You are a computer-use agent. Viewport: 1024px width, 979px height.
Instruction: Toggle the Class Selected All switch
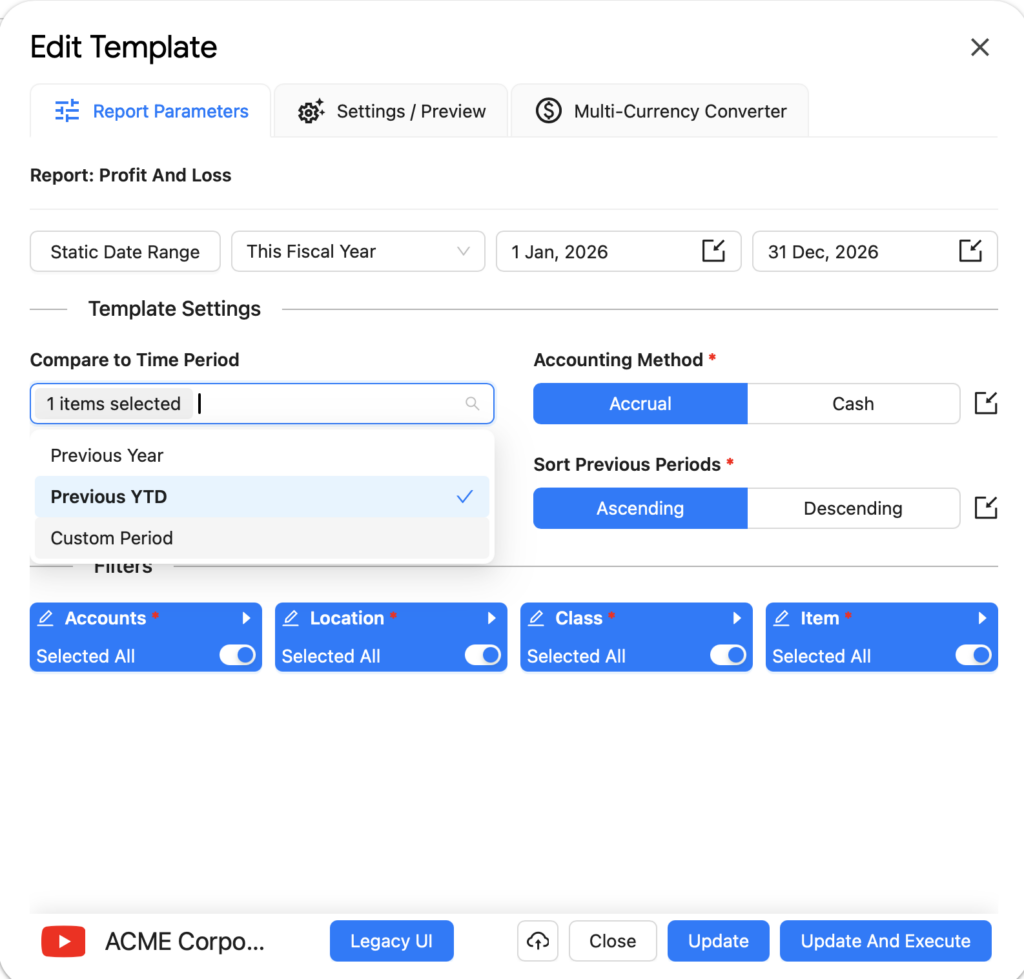click(x=727, y=656)
